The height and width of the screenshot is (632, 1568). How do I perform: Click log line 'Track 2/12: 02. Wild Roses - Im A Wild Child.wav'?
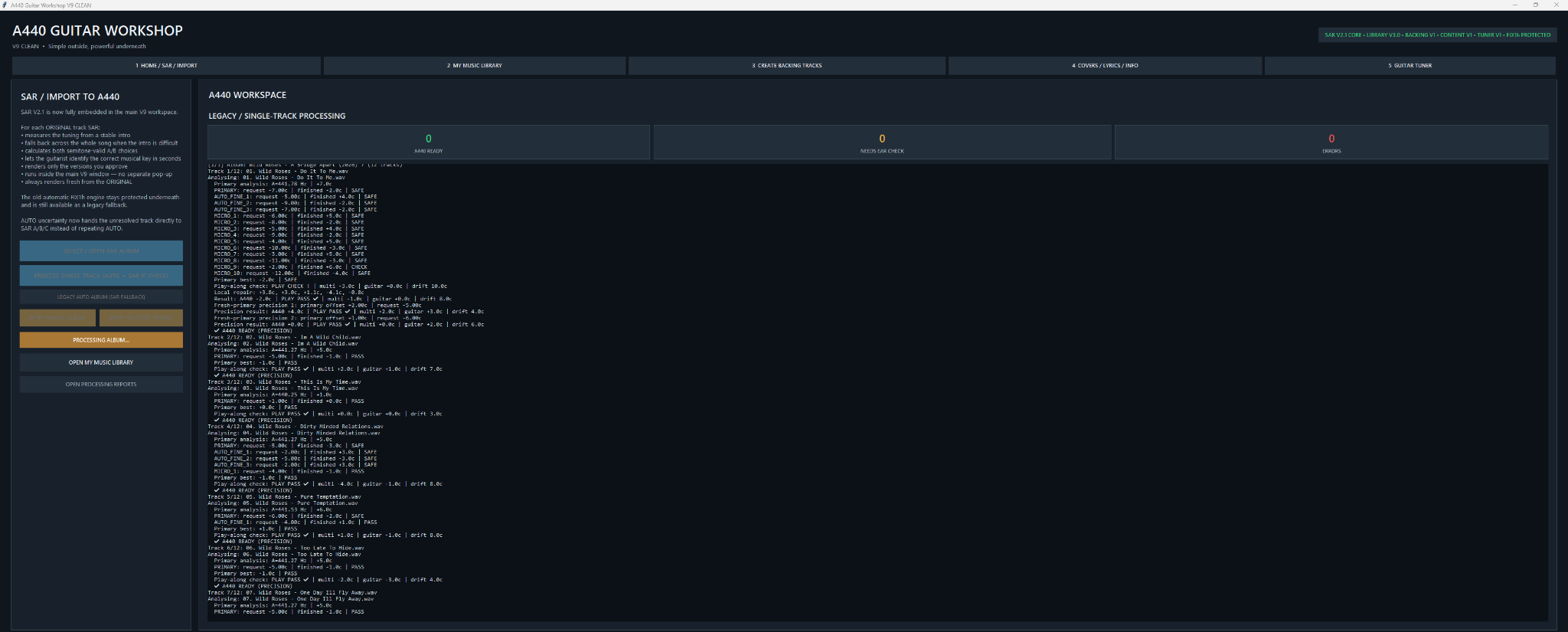point(283,337)
